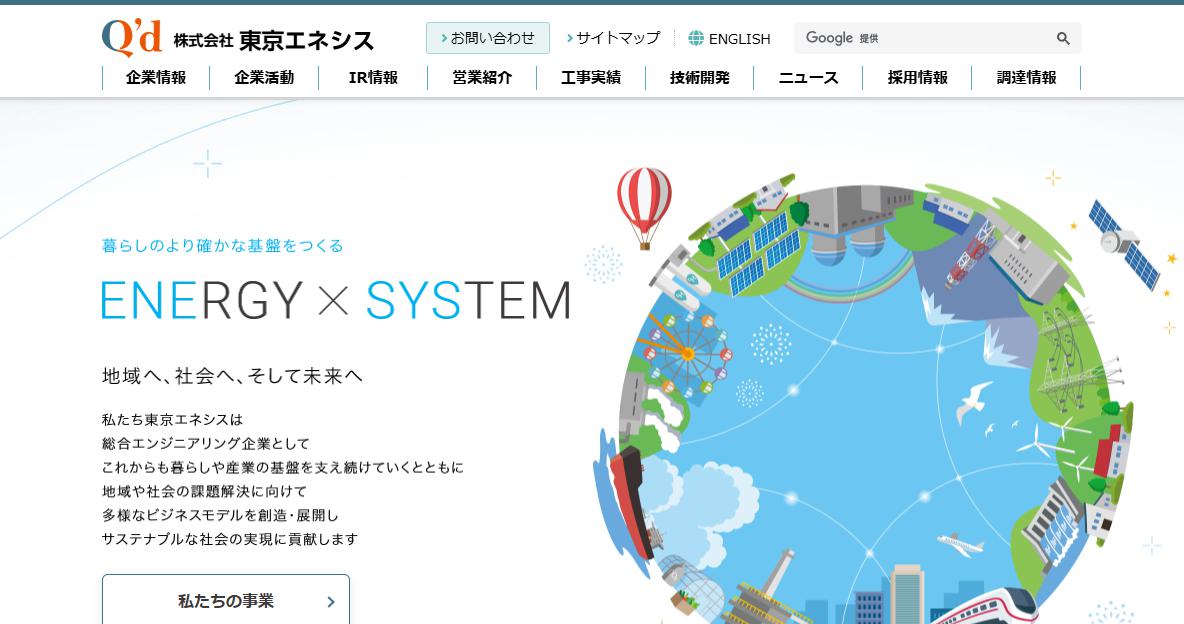Open the ニュース menu
This screenshot has height=624, width=1184.
(808, 78)
